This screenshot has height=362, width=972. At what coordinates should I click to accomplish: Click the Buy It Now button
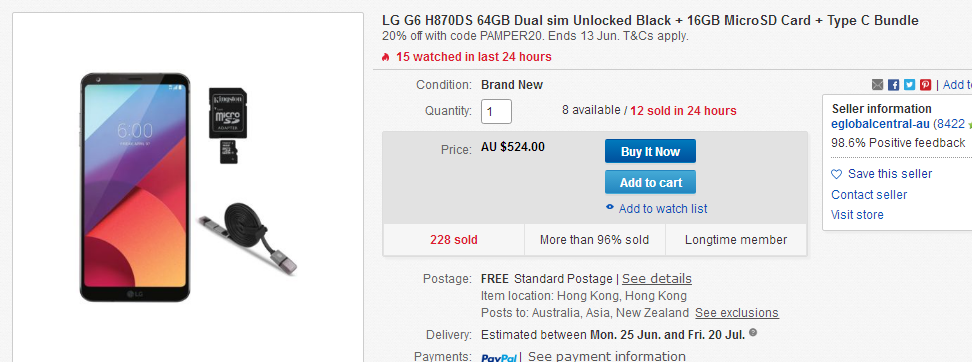pos(650,151)
